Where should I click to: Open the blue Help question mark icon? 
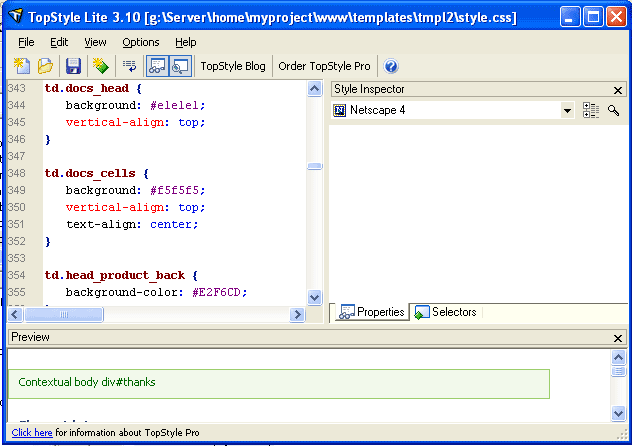[x=391, y=66]
